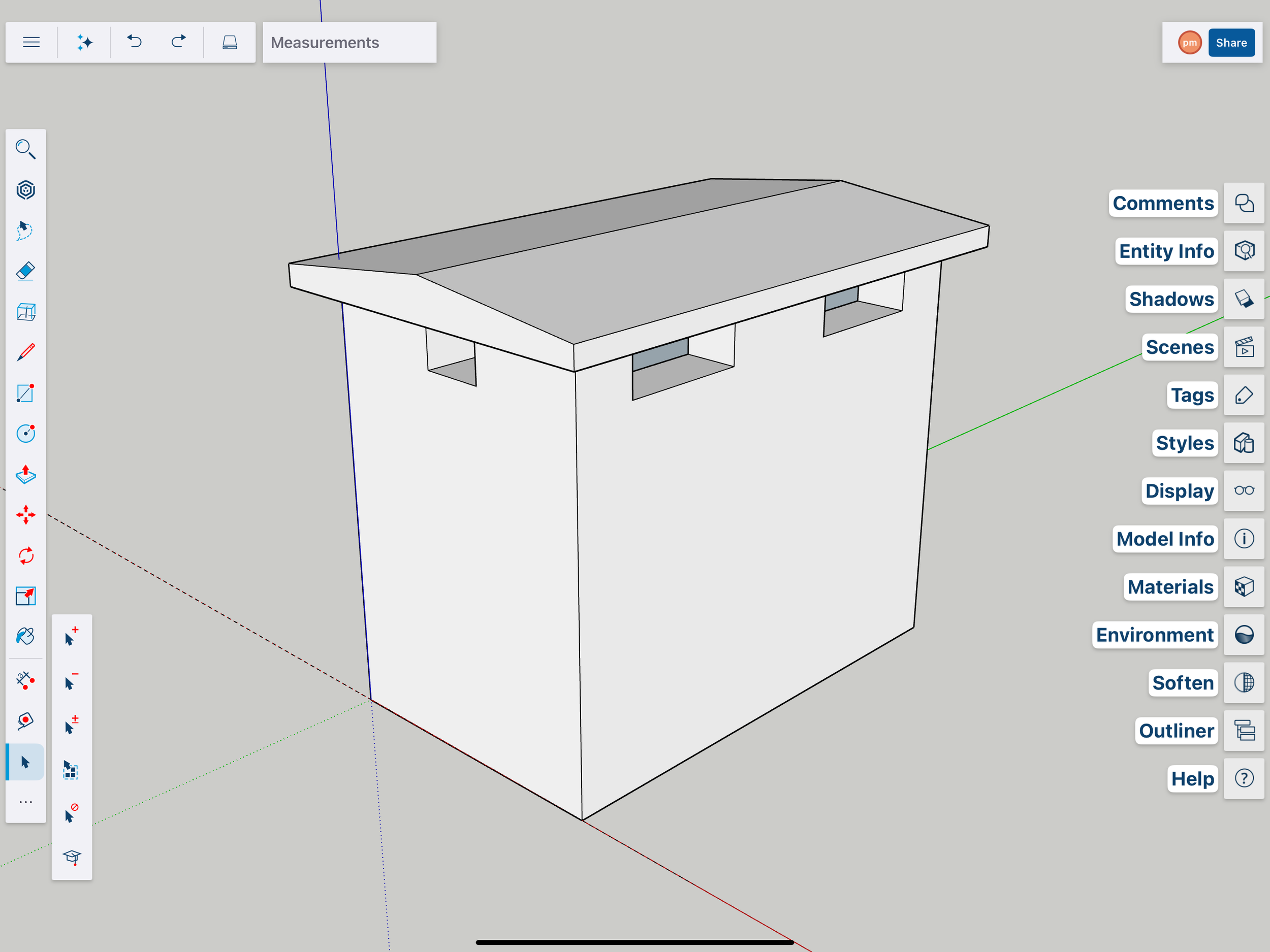The width and height of the screenshot is (1270, 952).
Task: Open the Select tool tutorial graduation-cap icon
Action: pyautogui.click(x=72, y=858)
